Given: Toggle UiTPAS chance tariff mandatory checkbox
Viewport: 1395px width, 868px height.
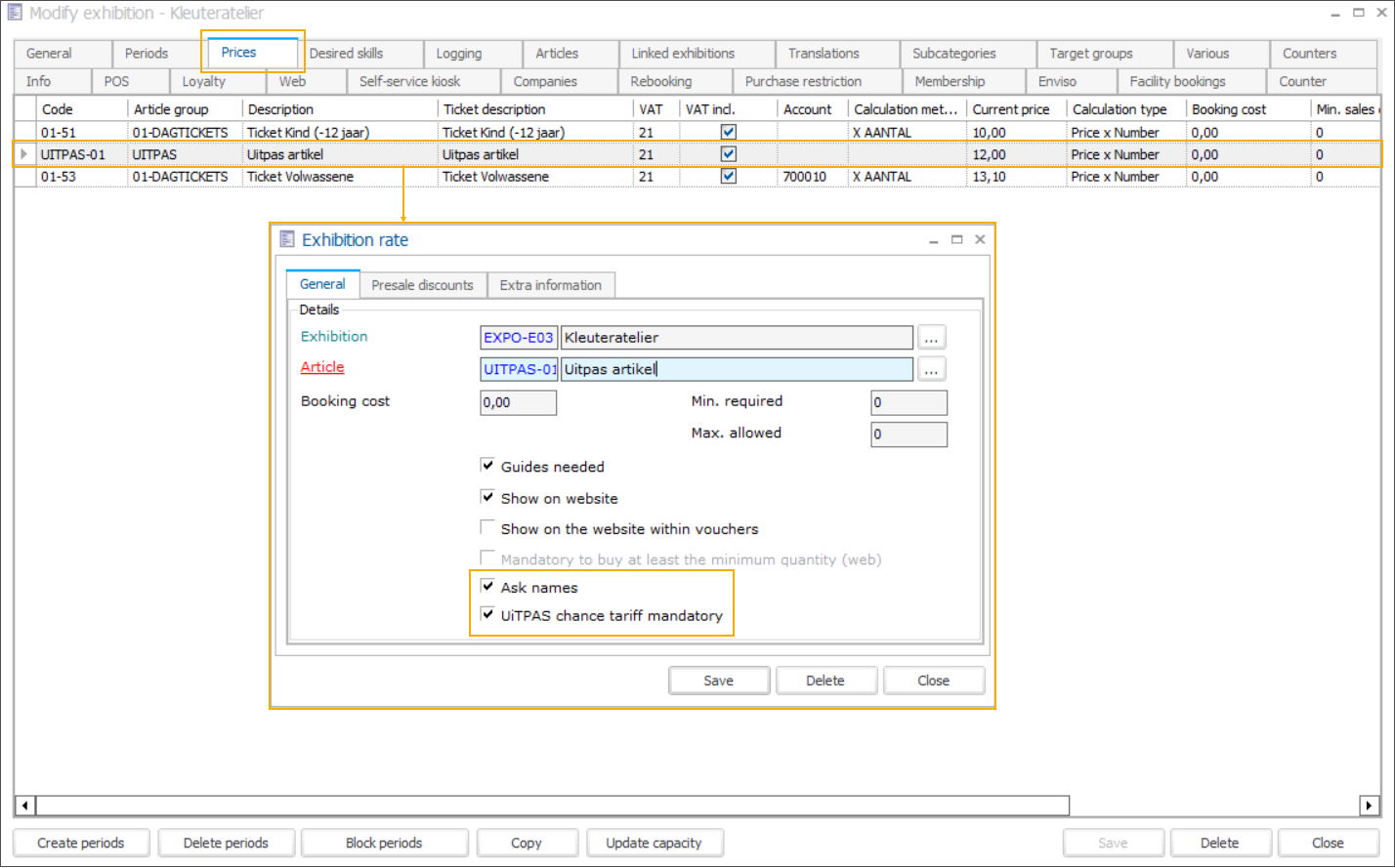Looking at the screenshot, I should tap(487, 615).
